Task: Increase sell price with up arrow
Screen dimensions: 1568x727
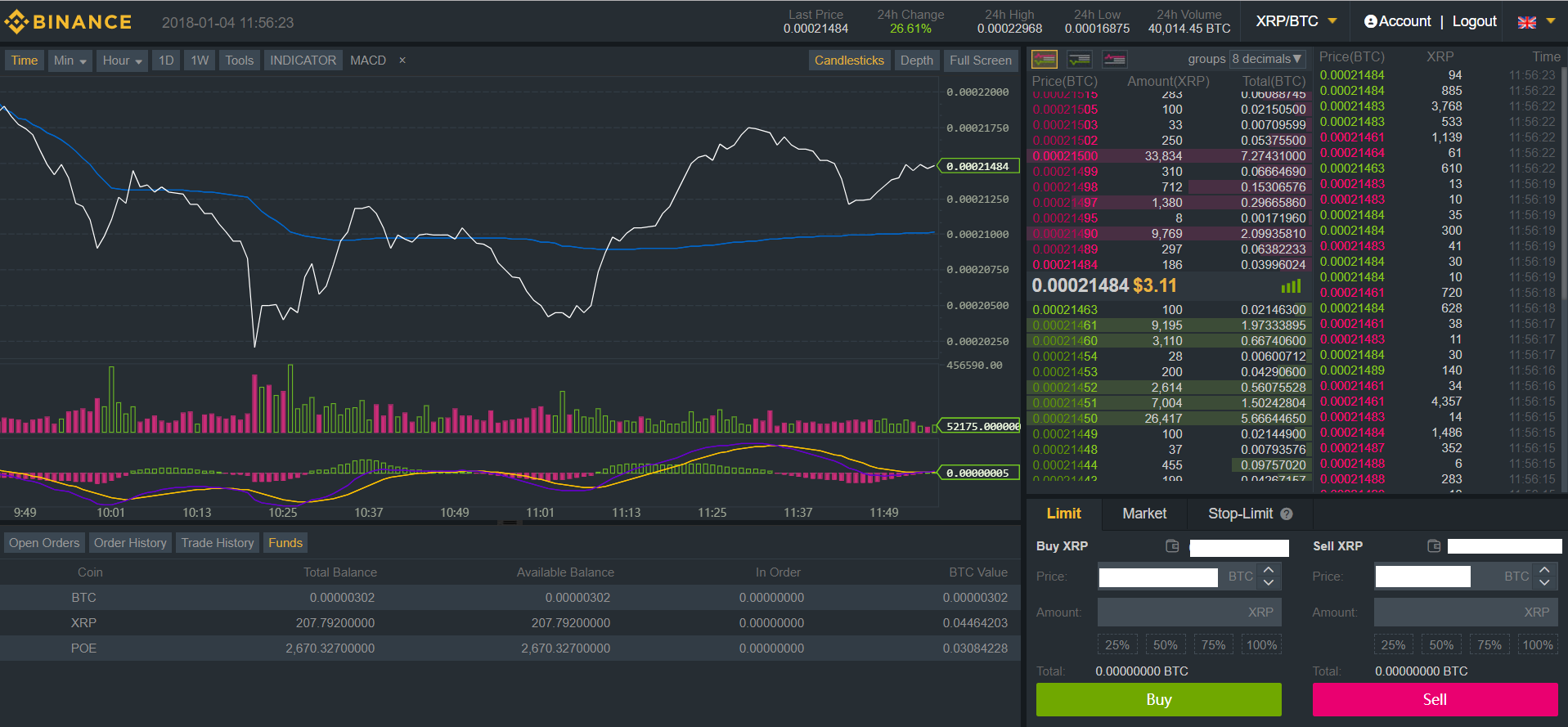Action: pos(1544,569)
